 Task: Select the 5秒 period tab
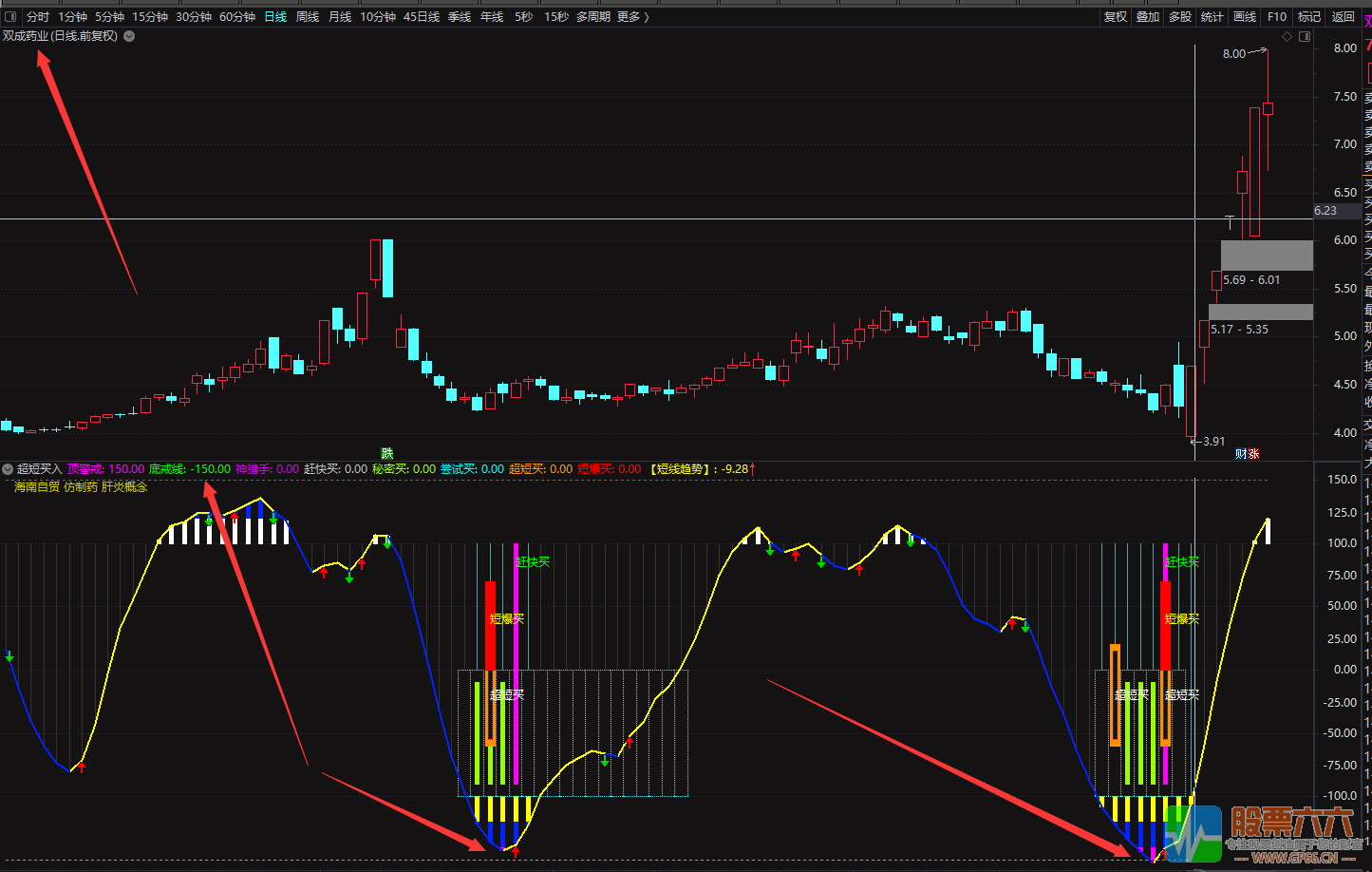[524, 16]
